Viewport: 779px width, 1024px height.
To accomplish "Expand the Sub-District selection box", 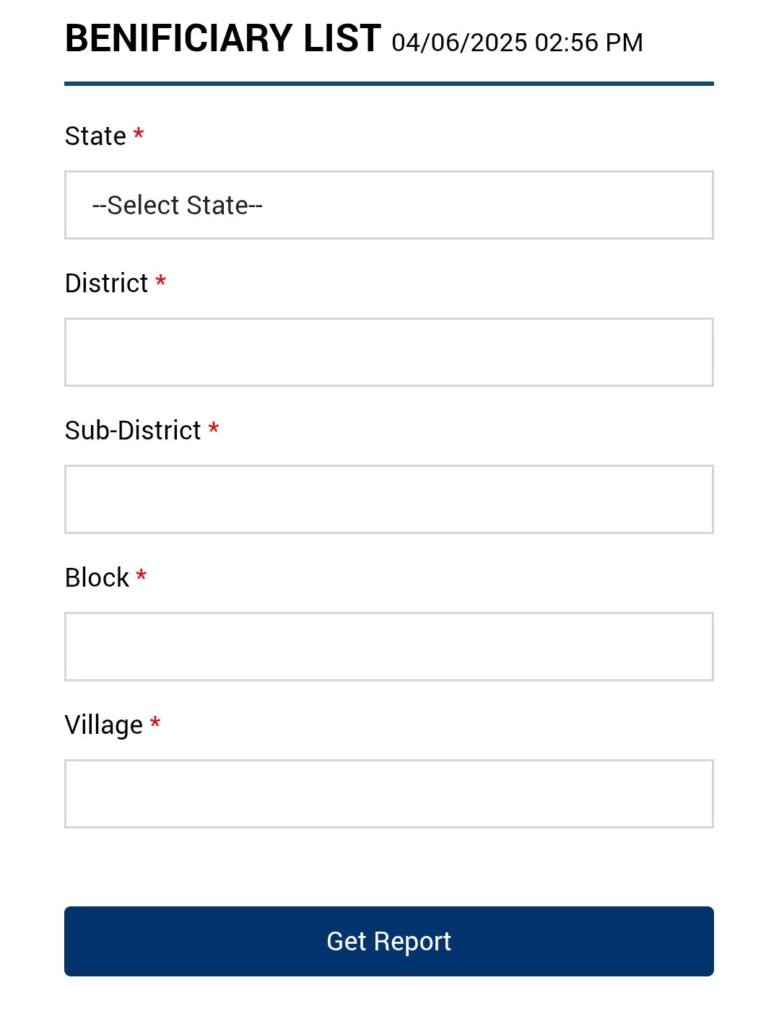I will pos(389,500).
